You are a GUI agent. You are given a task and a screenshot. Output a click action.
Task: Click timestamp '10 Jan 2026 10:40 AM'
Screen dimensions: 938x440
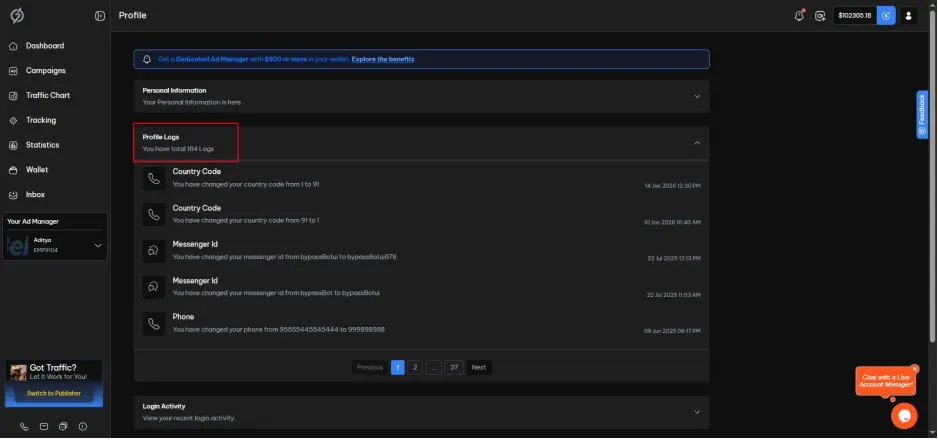pyautogui.click(x=672, y=222)
